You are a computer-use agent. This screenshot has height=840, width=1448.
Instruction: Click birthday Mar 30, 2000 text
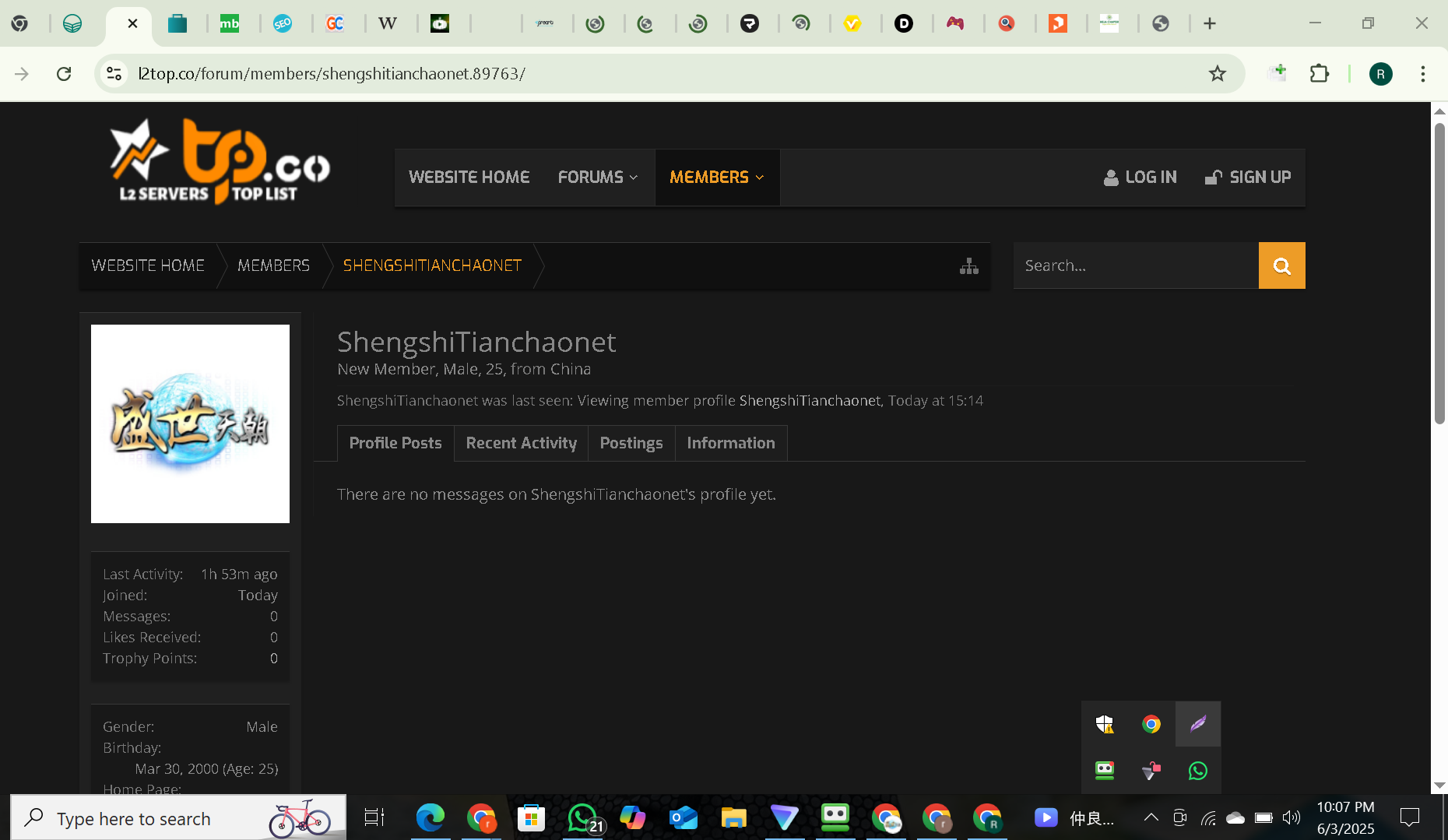click(x=206, y=769)
